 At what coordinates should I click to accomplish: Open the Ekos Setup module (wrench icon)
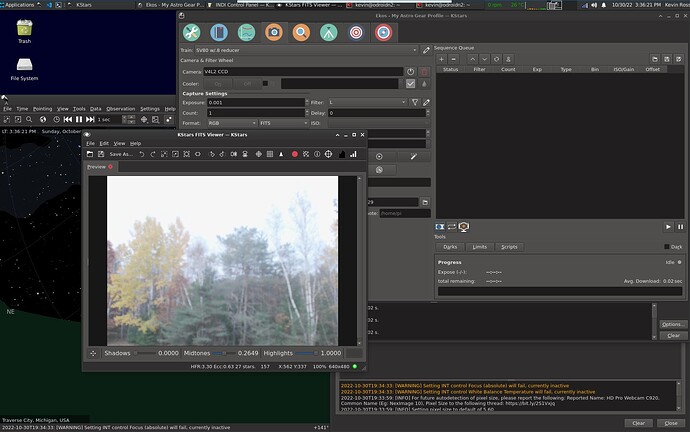pyautogui.click(x=191, y=33)
